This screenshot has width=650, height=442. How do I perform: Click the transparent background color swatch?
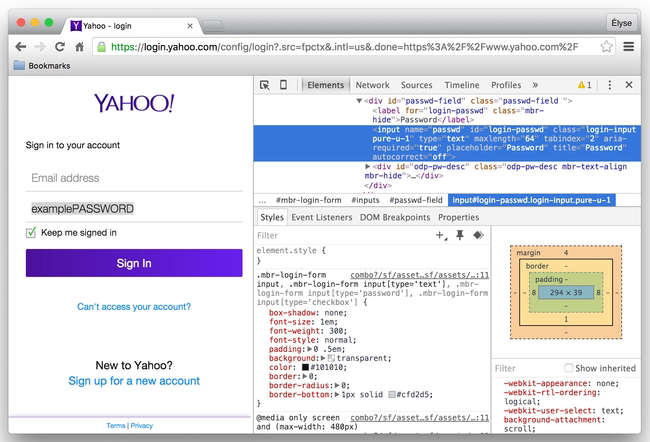(331, 358)
